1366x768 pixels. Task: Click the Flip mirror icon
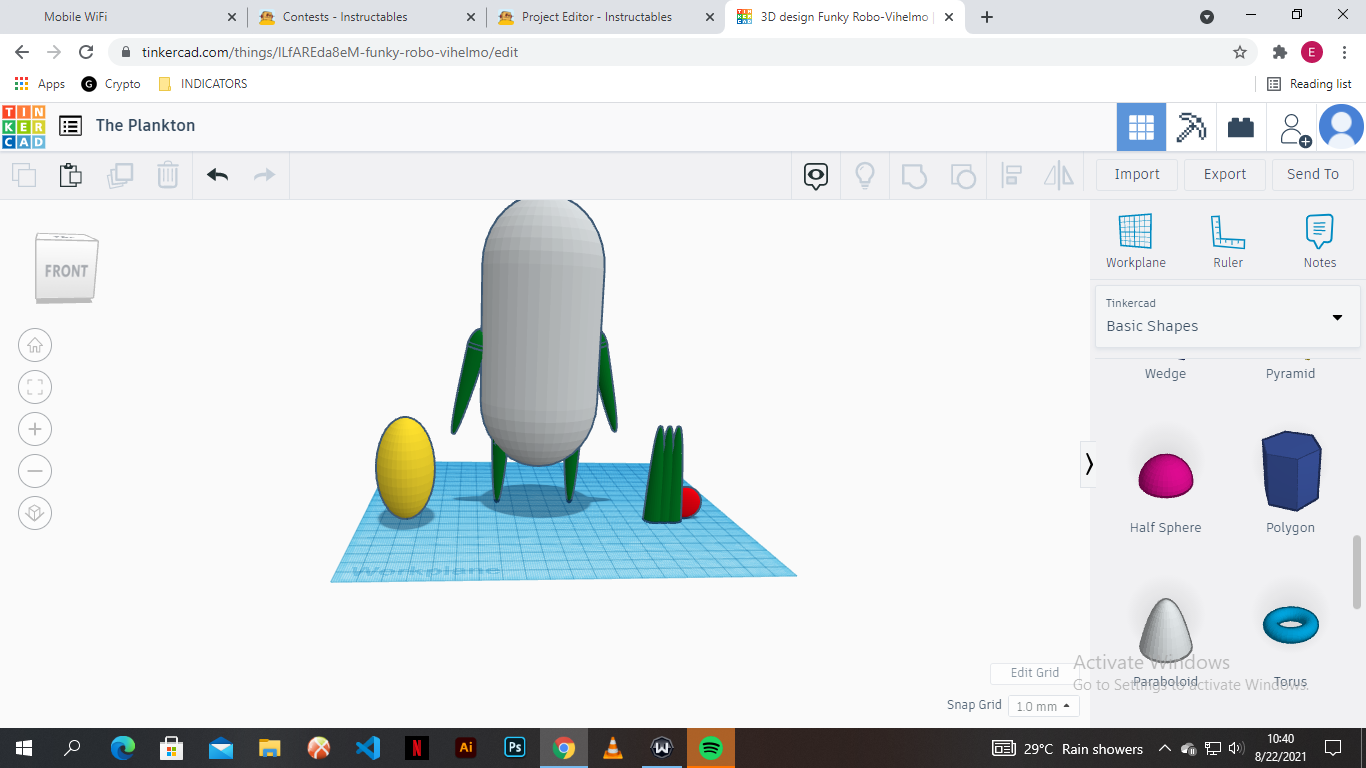tap(1059, 176)
